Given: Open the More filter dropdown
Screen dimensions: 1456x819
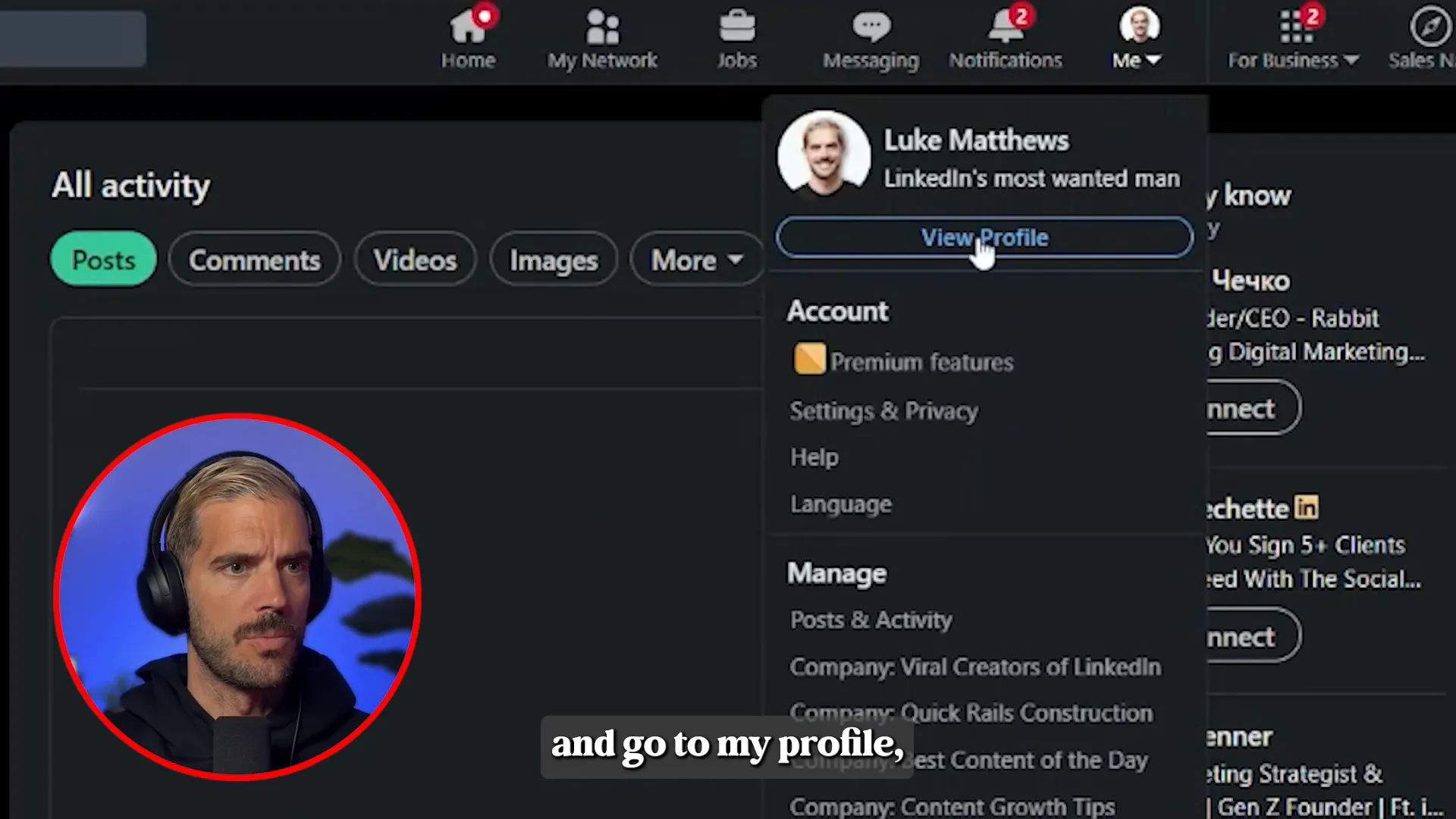Looking at the screenshot, I should coord(696,259).
